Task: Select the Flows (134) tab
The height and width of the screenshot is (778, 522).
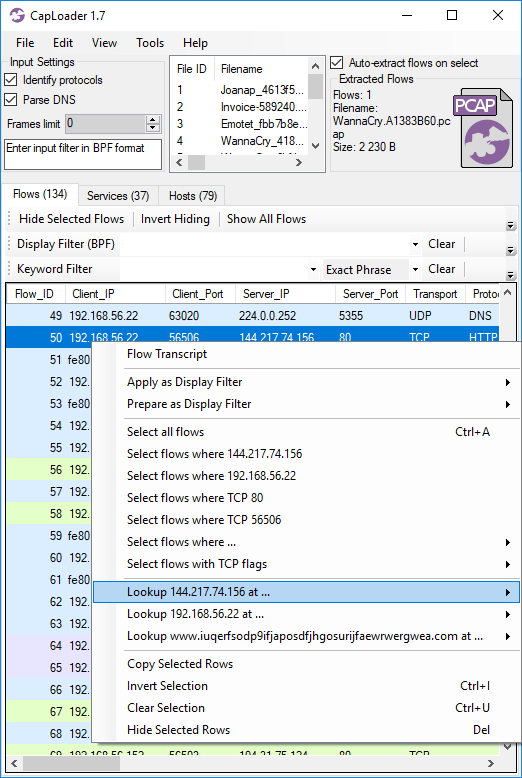Action: point(40,194)
